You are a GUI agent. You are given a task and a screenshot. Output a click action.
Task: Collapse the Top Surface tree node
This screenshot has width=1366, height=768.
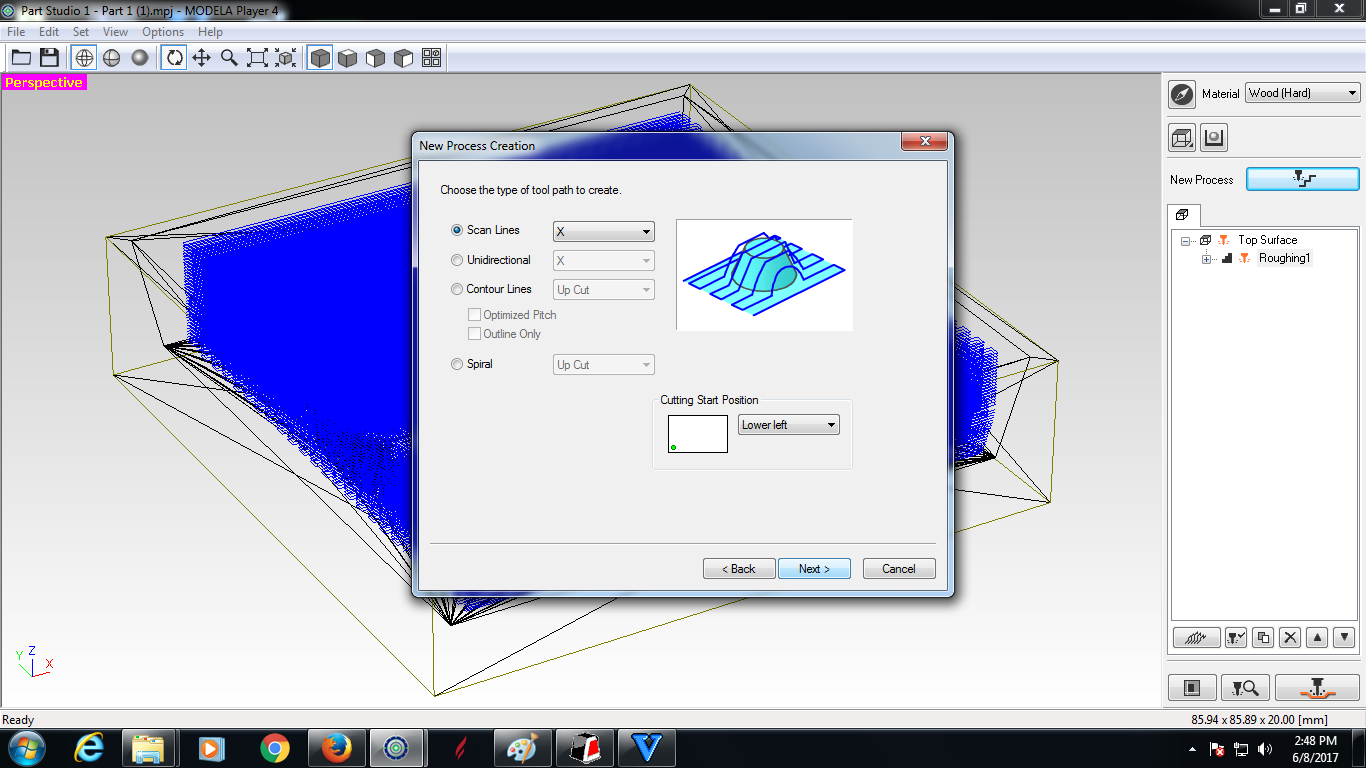1187,240
